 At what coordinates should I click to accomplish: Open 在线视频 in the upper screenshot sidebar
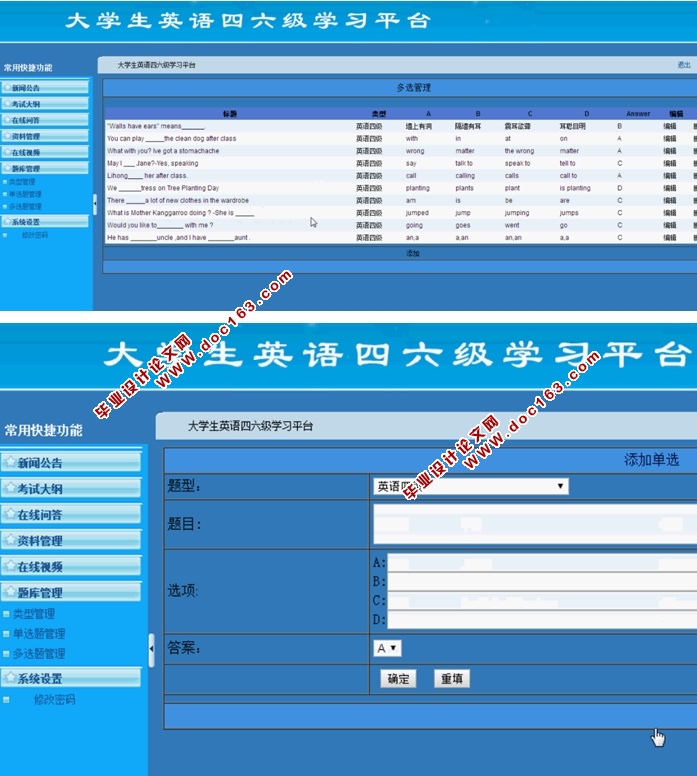pyautogui.click(x=45, y=152)
